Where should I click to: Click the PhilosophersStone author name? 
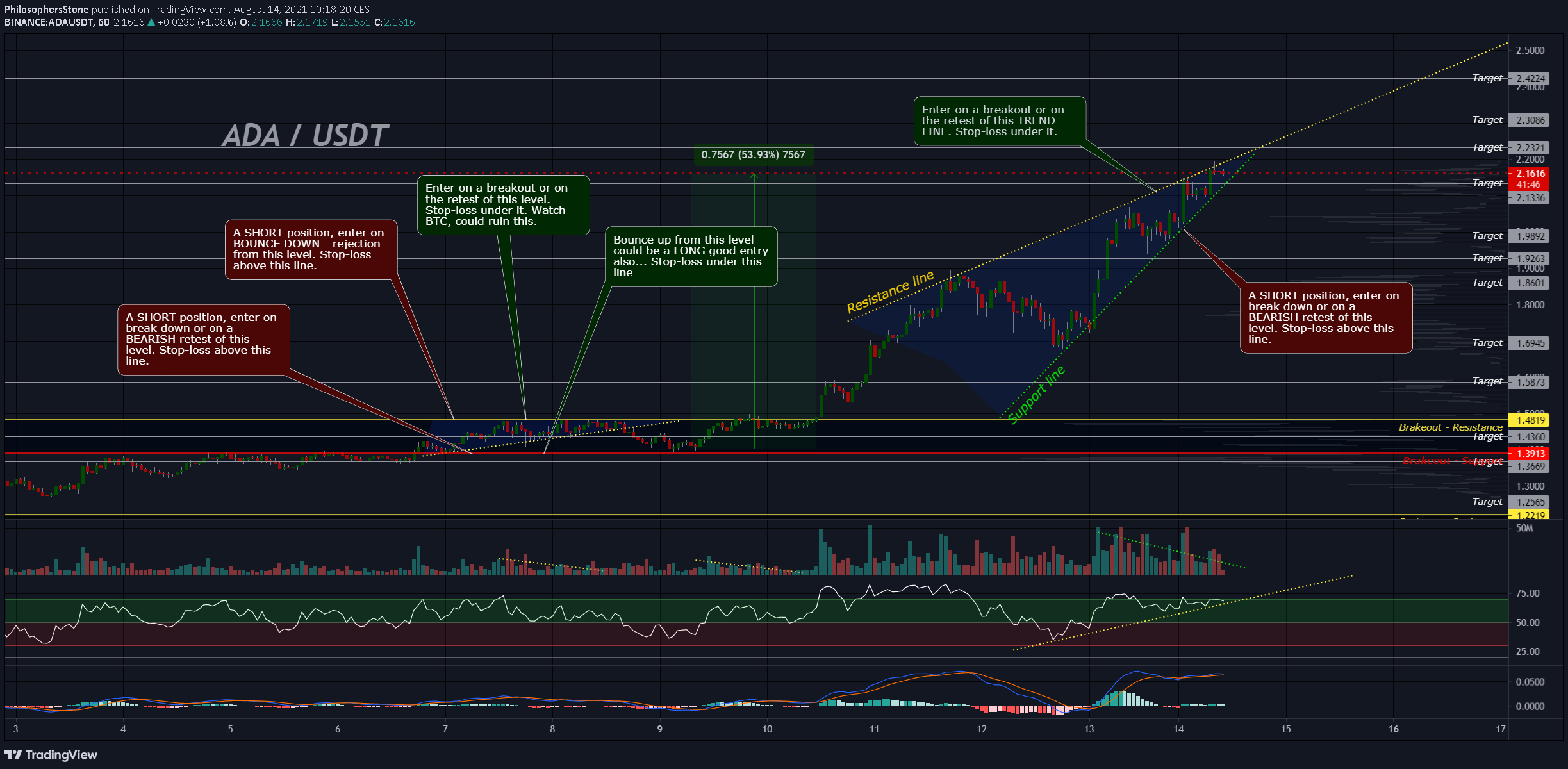[x=46, y=10]
